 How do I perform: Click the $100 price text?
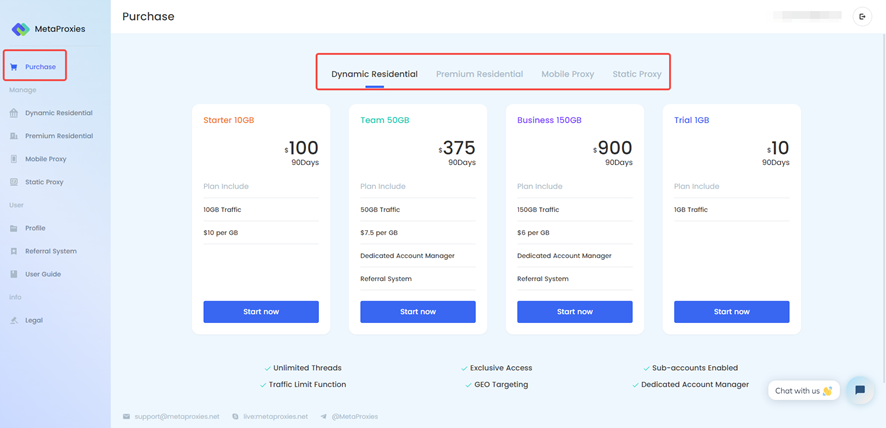pos(301,149)
